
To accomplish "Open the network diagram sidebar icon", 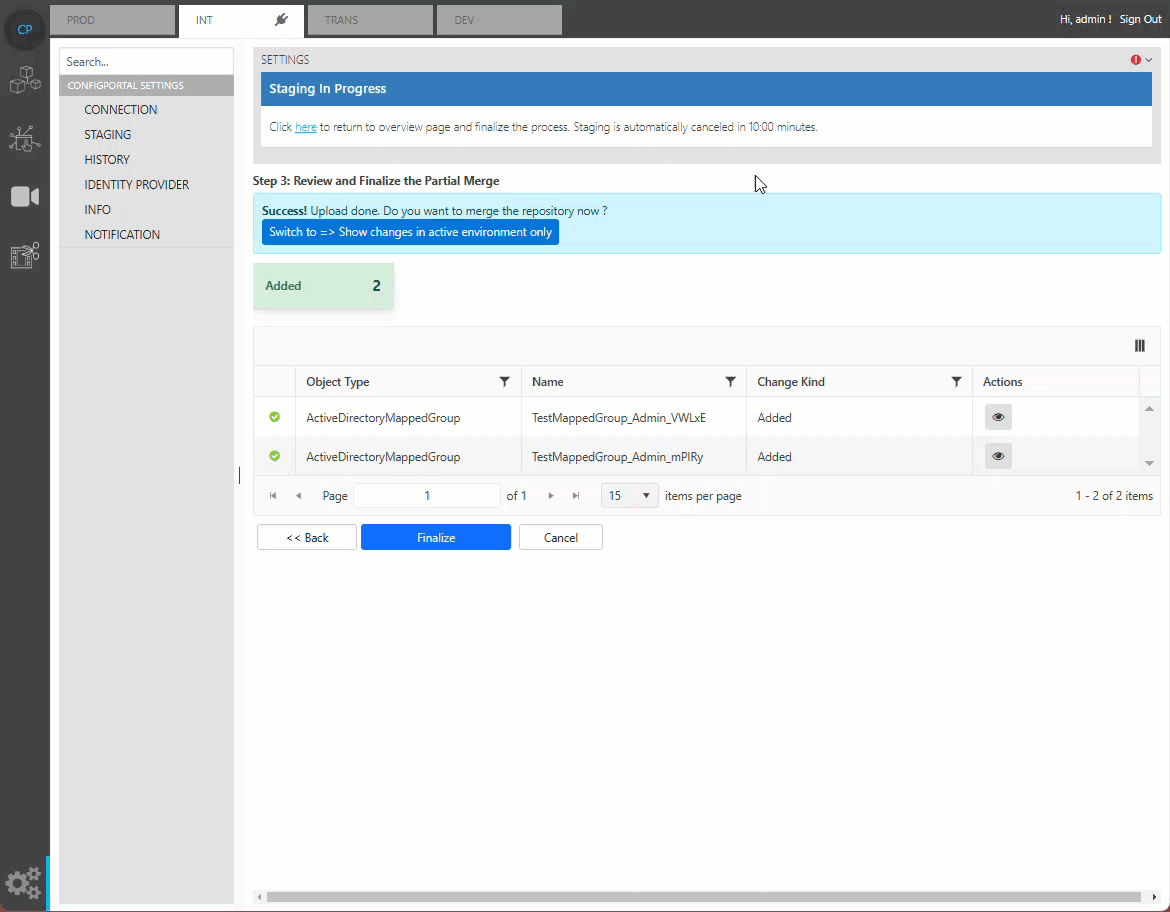I will (x=24, y=139).
